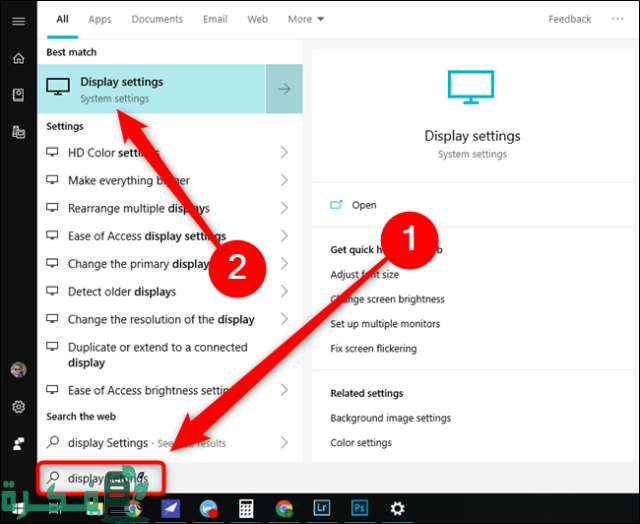
Task: Select the Web search filter tab
Action: pyautogui.click(x=257, y=19)
